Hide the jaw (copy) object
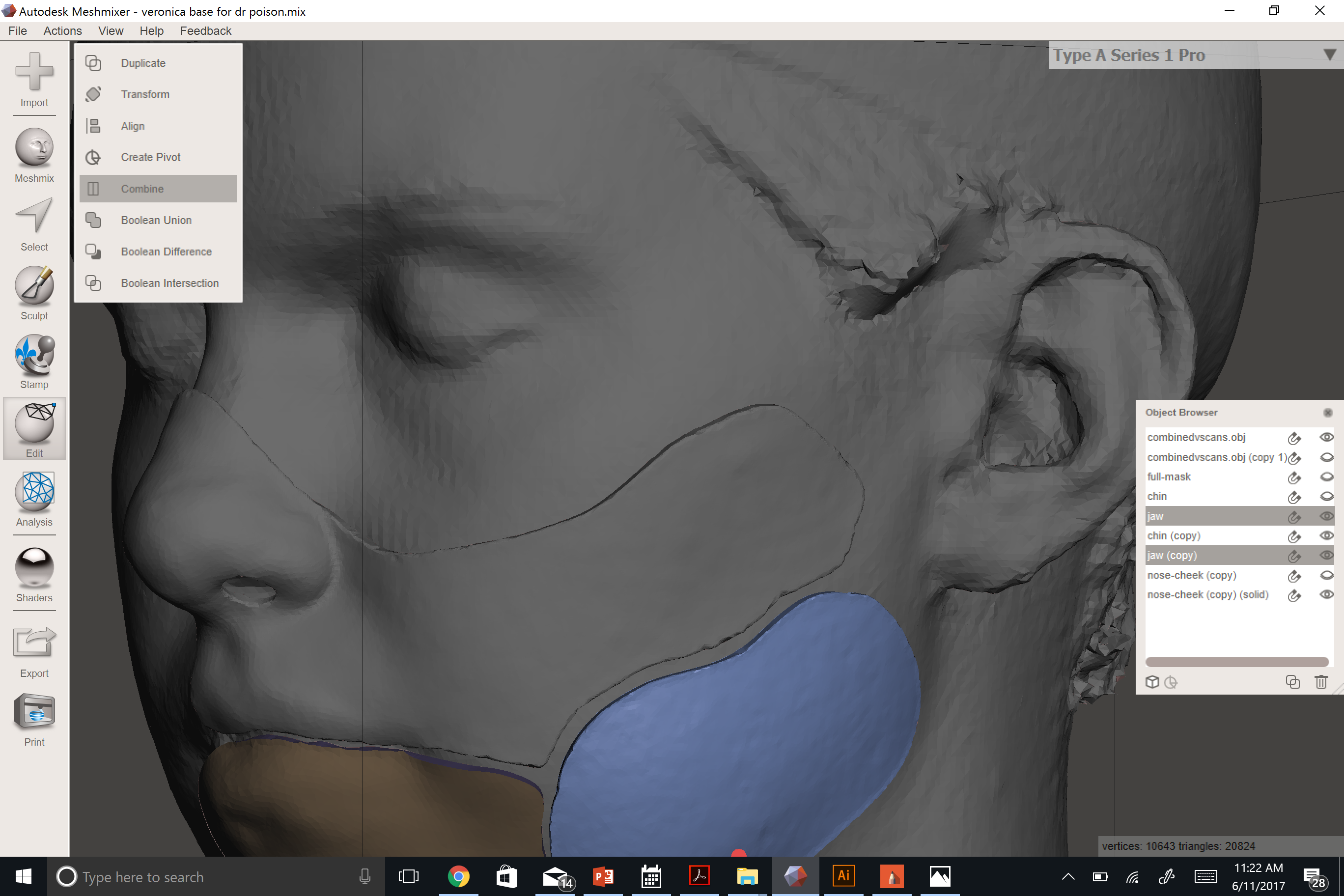 pyautogui.click(x=1326, y=556)
